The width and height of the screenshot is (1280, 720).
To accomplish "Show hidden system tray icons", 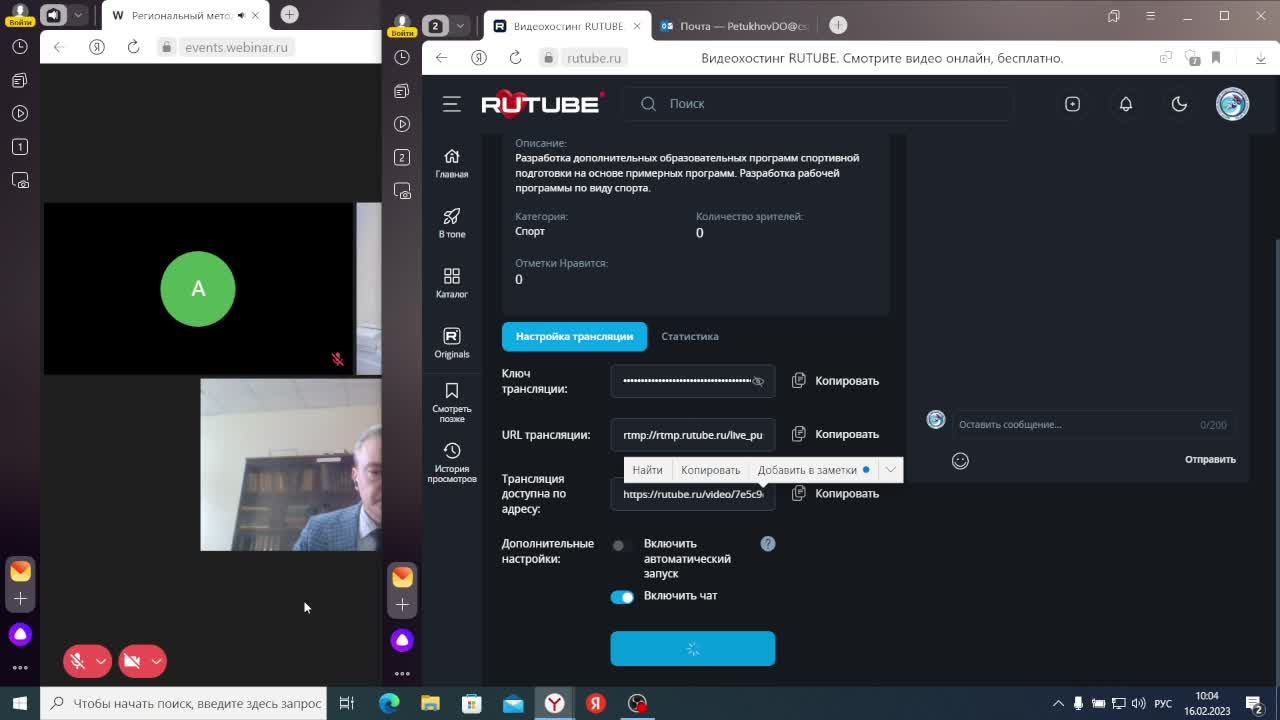I will point(1058,703).
